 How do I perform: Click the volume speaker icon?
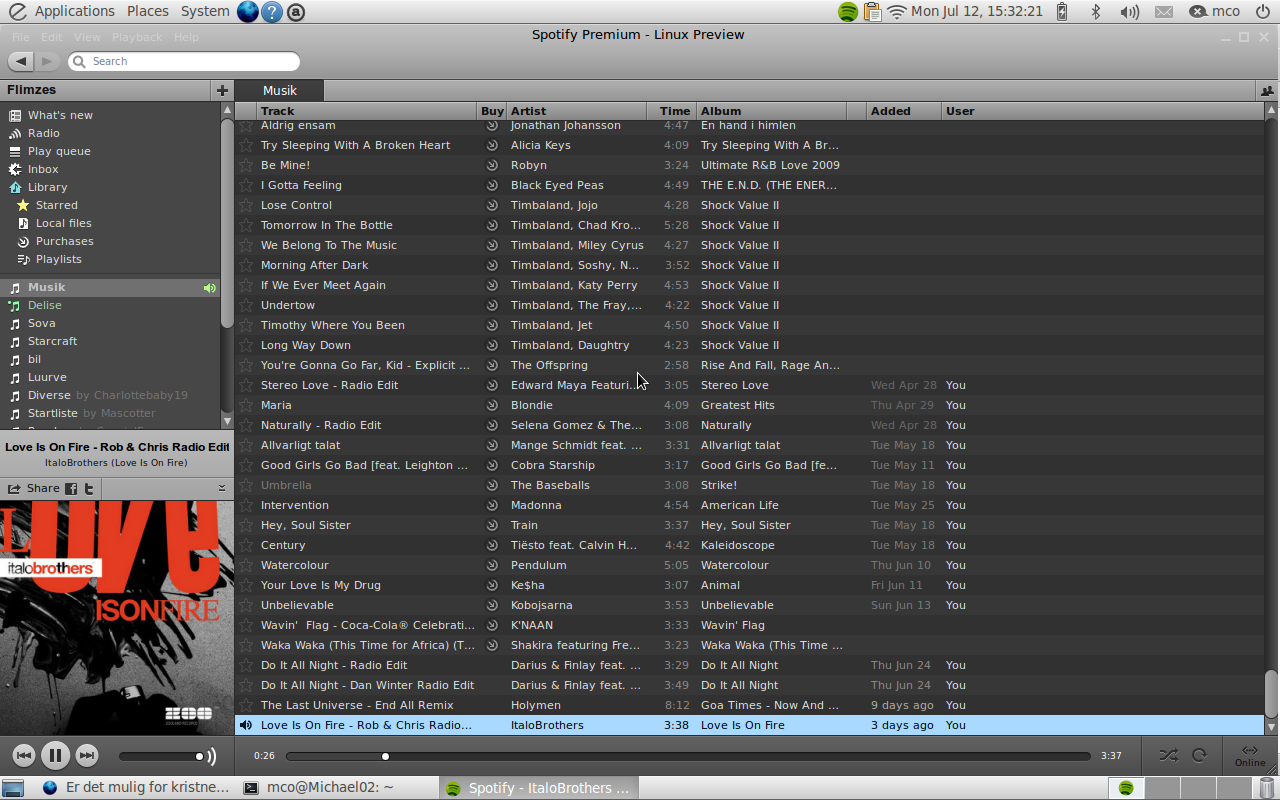211,756
